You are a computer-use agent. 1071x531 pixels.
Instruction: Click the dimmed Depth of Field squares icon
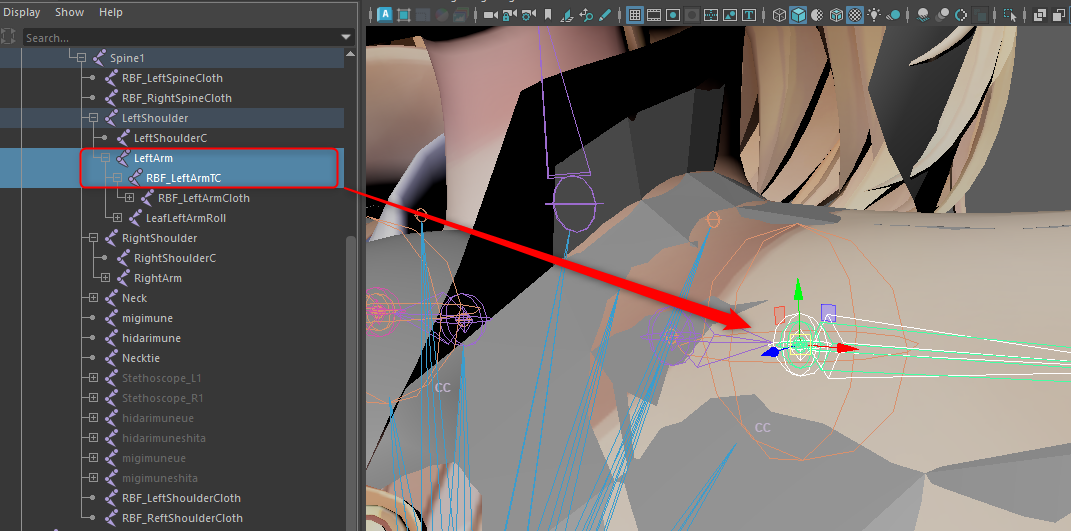[x=981, y=14]
